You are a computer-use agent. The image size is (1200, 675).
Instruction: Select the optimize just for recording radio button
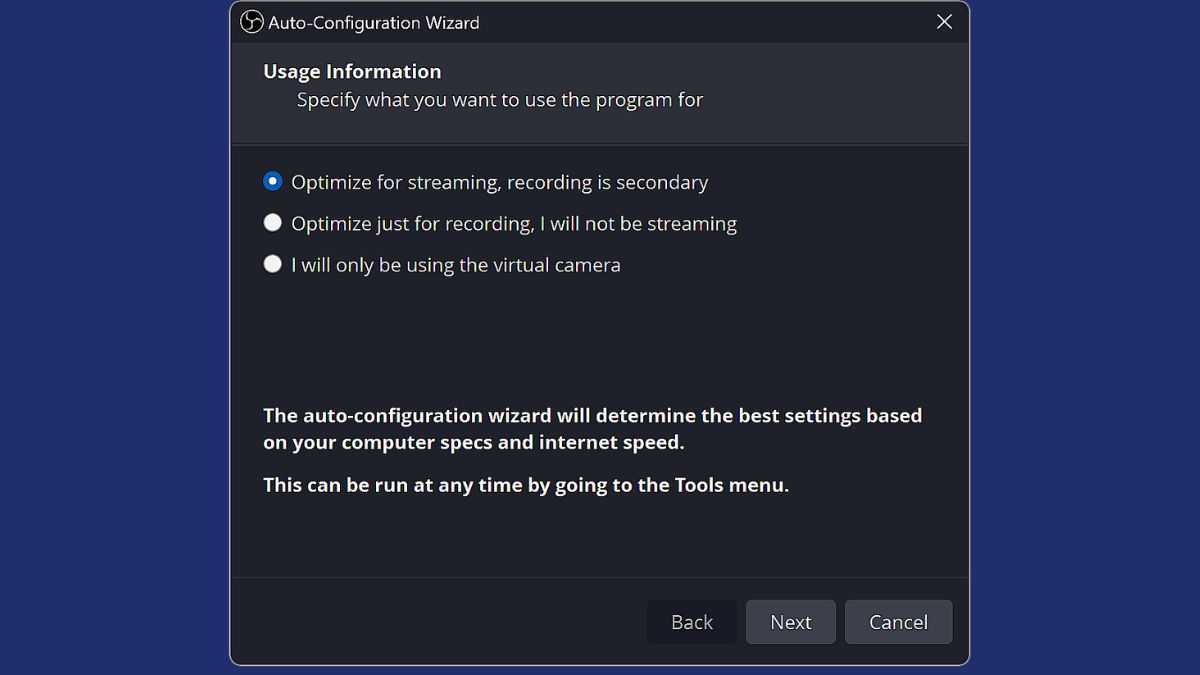click(272, 223)
